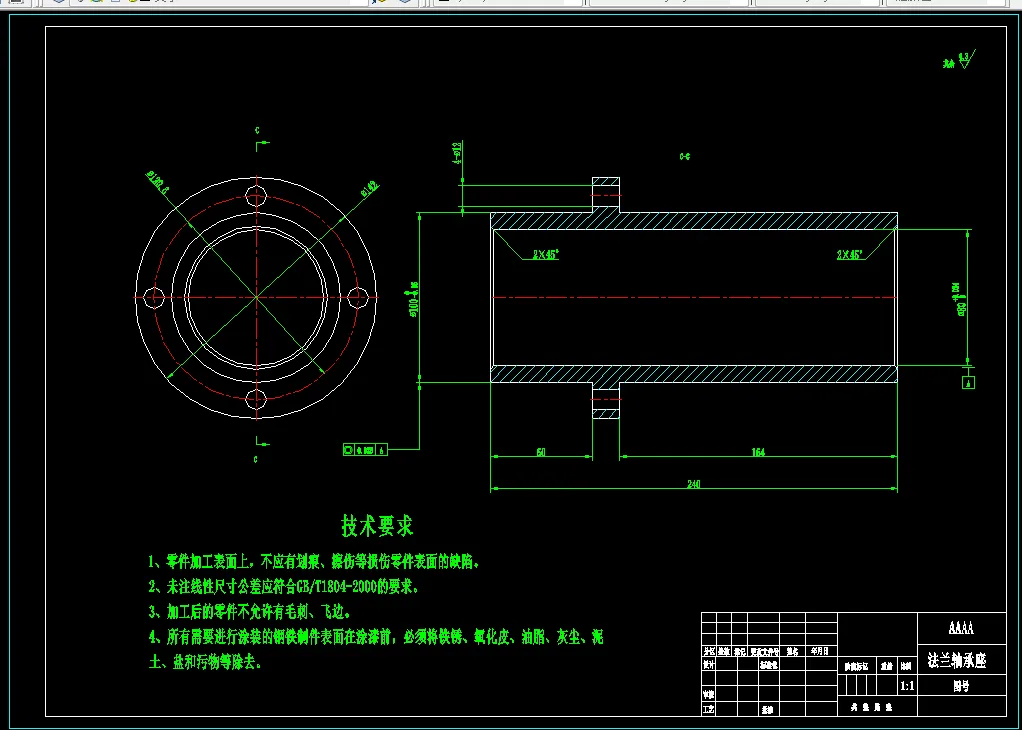
Task: Select the 年月日 header cell
Action: point(820,650)
